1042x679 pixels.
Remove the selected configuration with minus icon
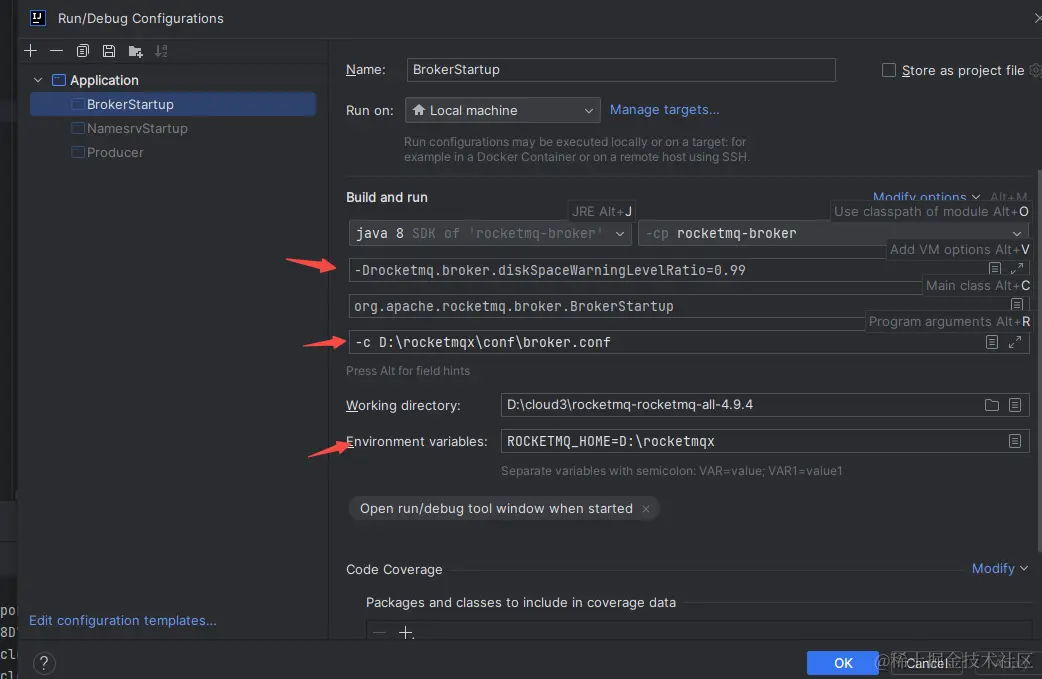[x=56, y=51]
